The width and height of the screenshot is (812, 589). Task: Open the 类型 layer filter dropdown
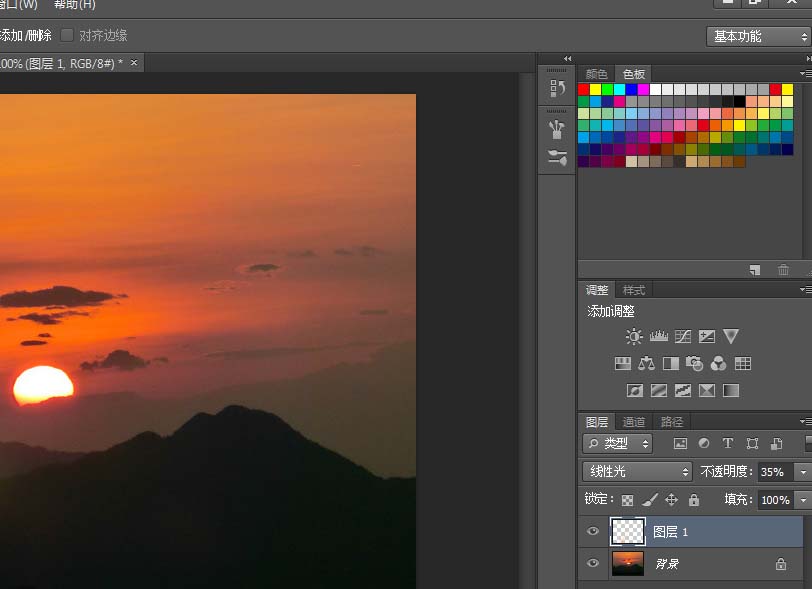click(617, 443)
